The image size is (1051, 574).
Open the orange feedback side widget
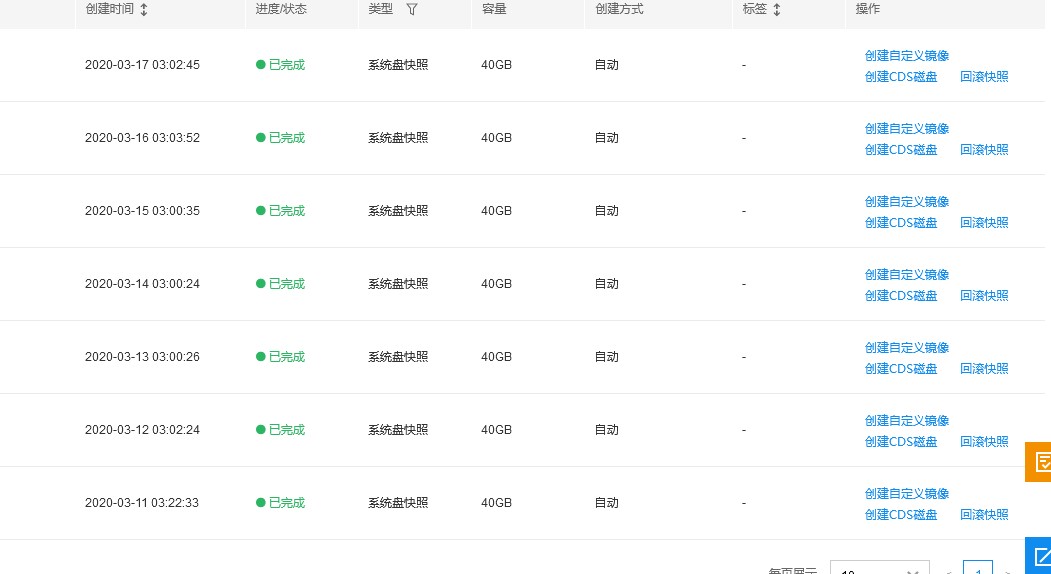1038,461
